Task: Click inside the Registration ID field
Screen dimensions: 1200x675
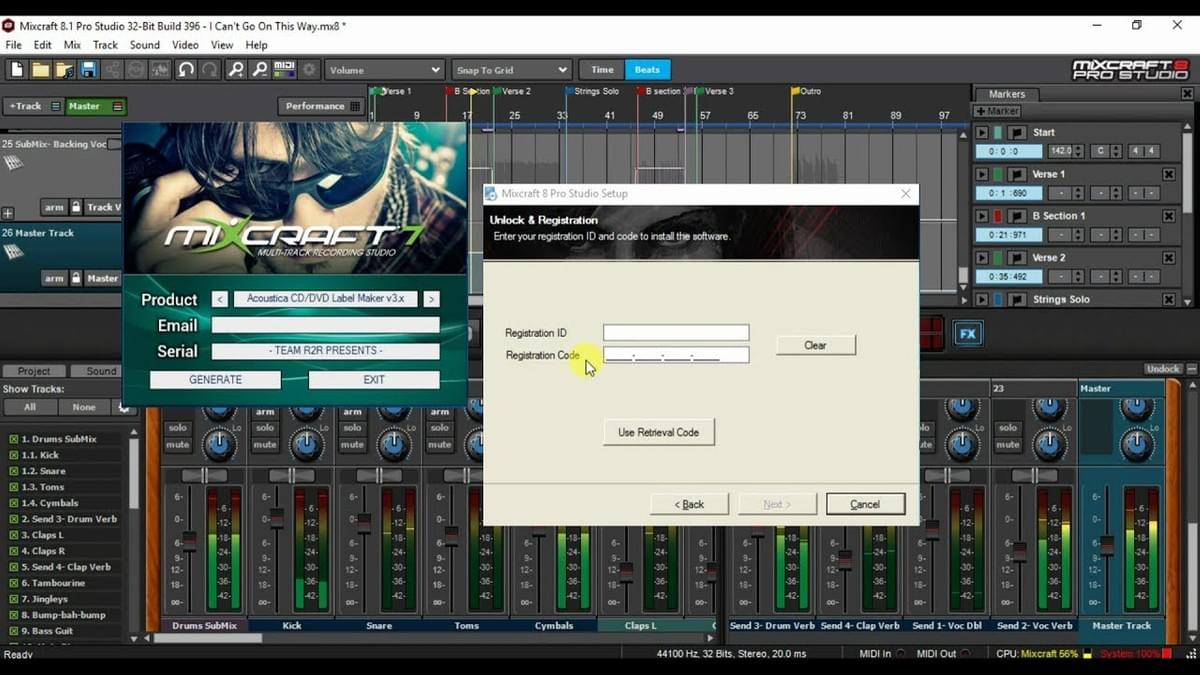Action: tap(675, 331)
